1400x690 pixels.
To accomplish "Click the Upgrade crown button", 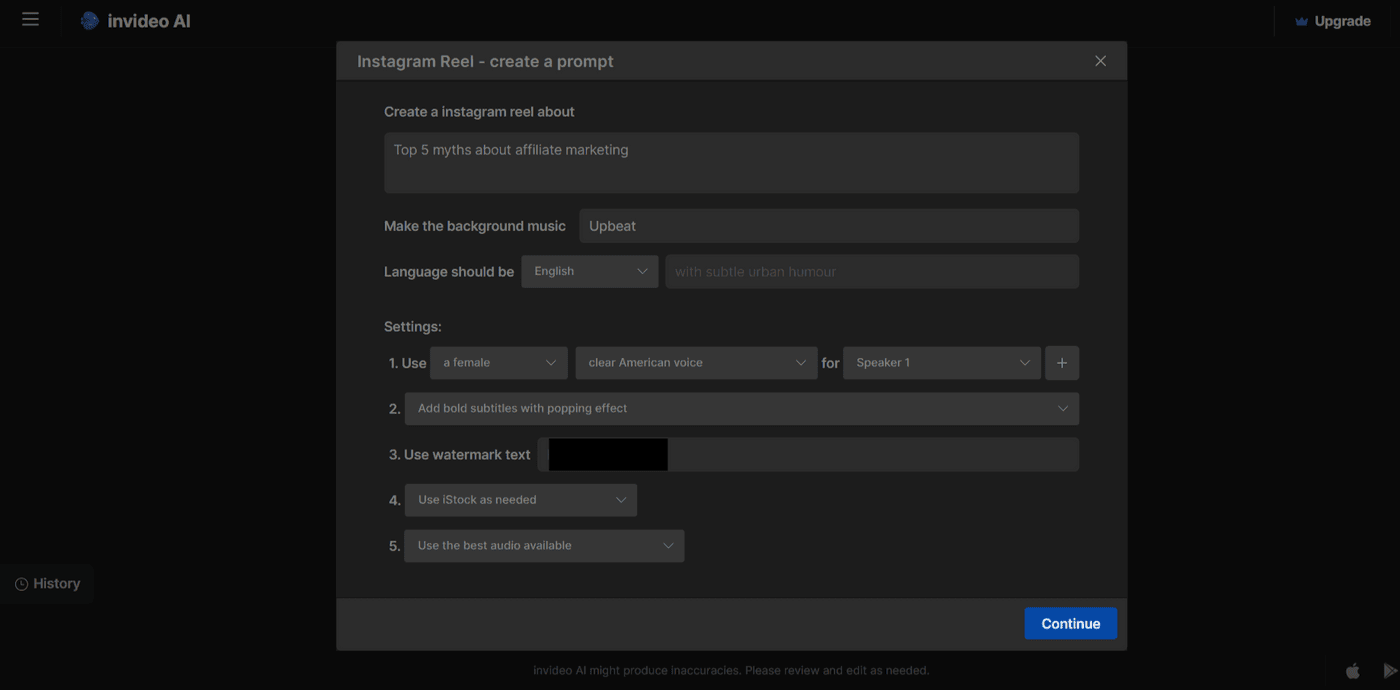I will [x=1332, y=21].
